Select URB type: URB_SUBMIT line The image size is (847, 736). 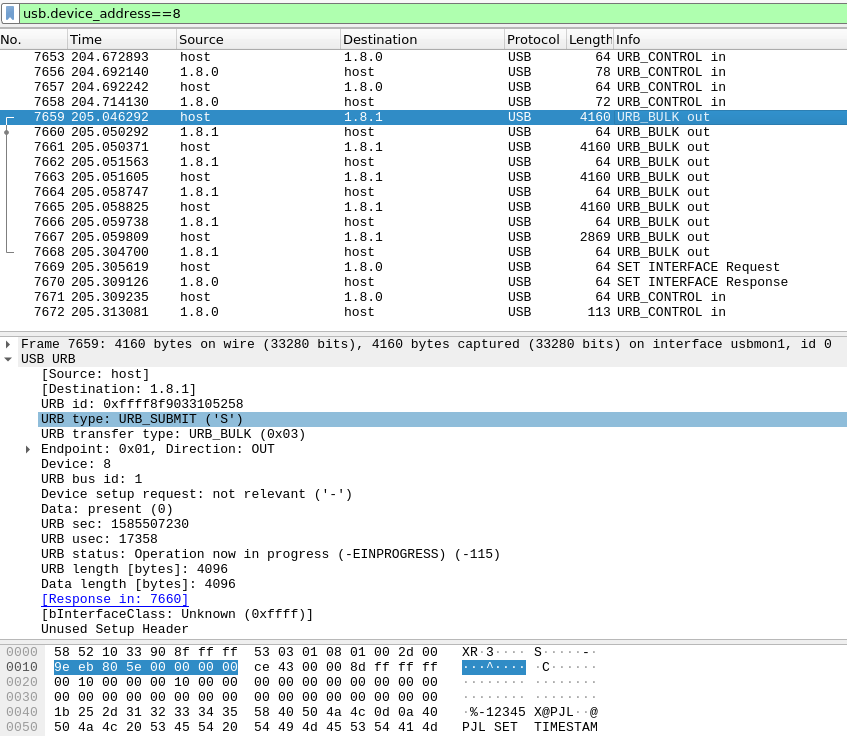442,419
